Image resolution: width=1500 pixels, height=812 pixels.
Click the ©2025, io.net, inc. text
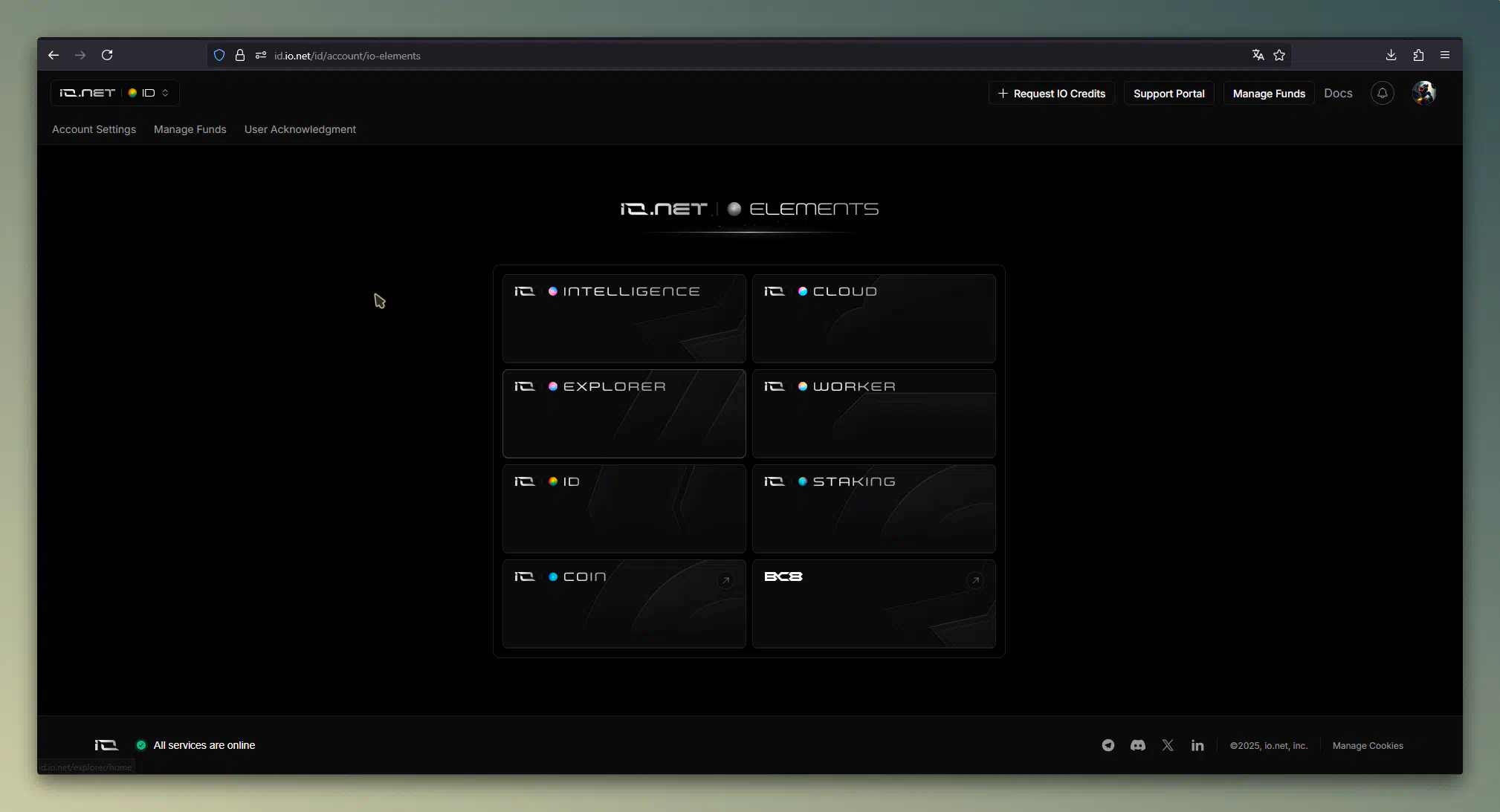point(1268,746)
